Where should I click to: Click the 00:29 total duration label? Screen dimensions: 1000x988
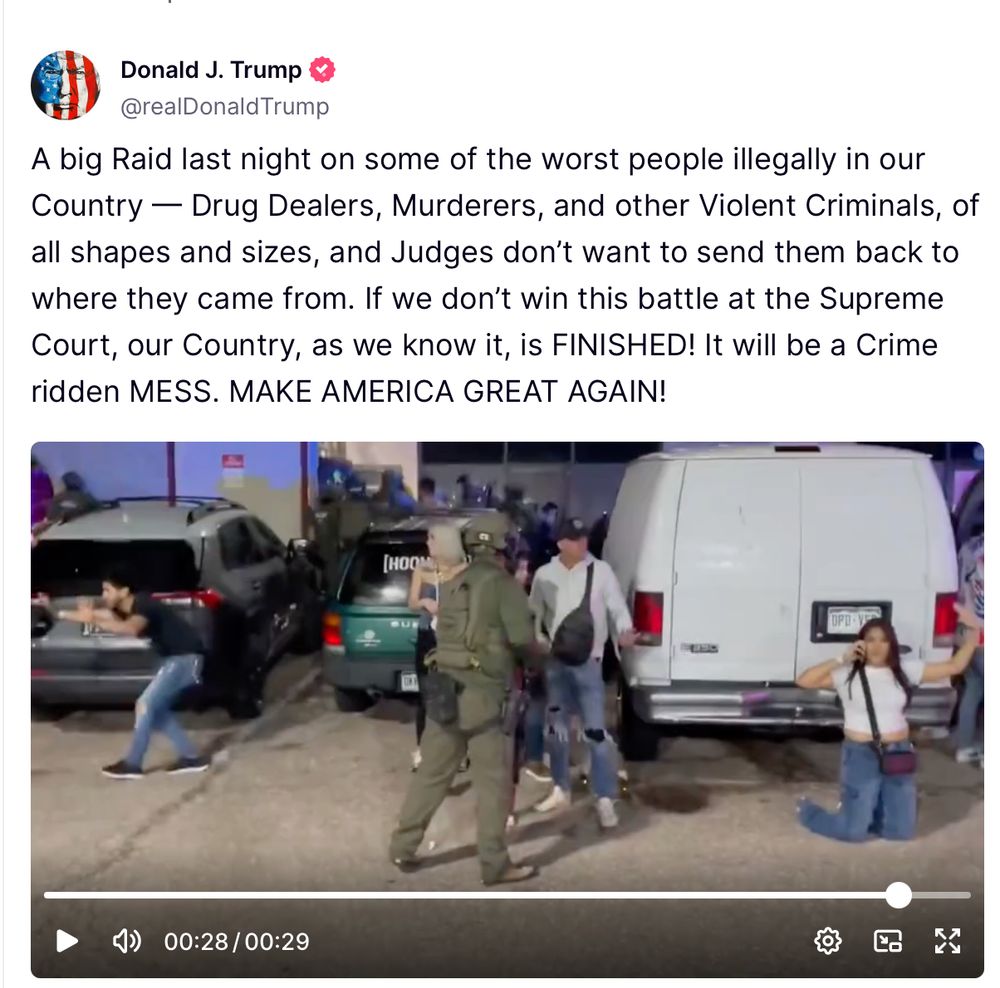tap(277, 941)
